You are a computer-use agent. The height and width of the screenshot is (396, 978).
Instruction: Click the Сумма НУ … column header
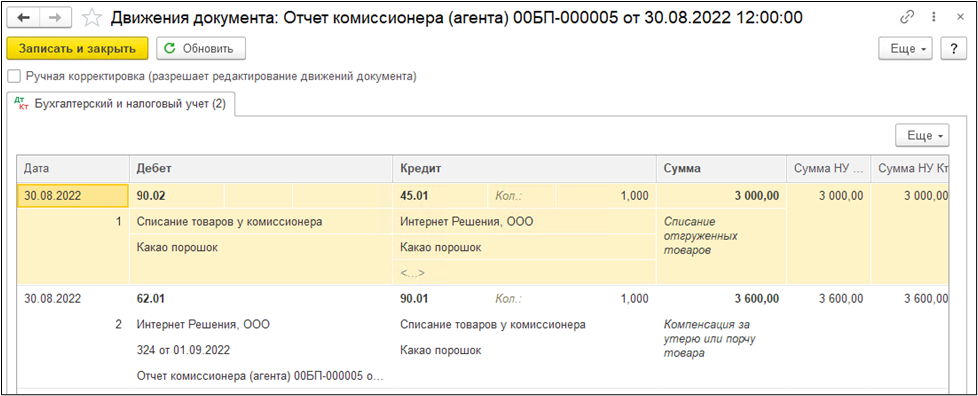click(x=828, y=168)
